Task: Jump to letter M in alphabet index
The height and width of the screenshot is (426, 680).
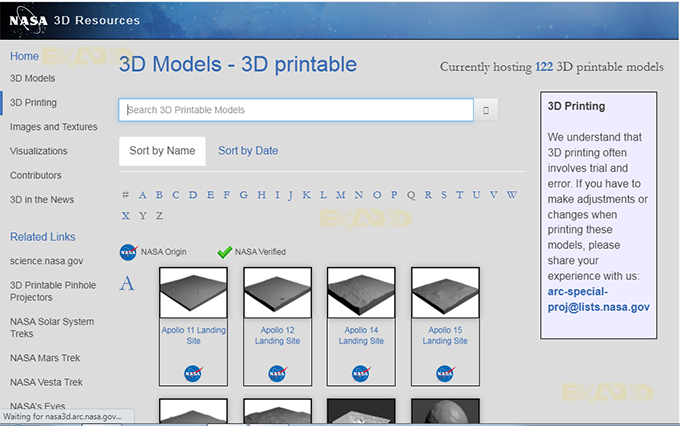Action: tap(341, 195)
